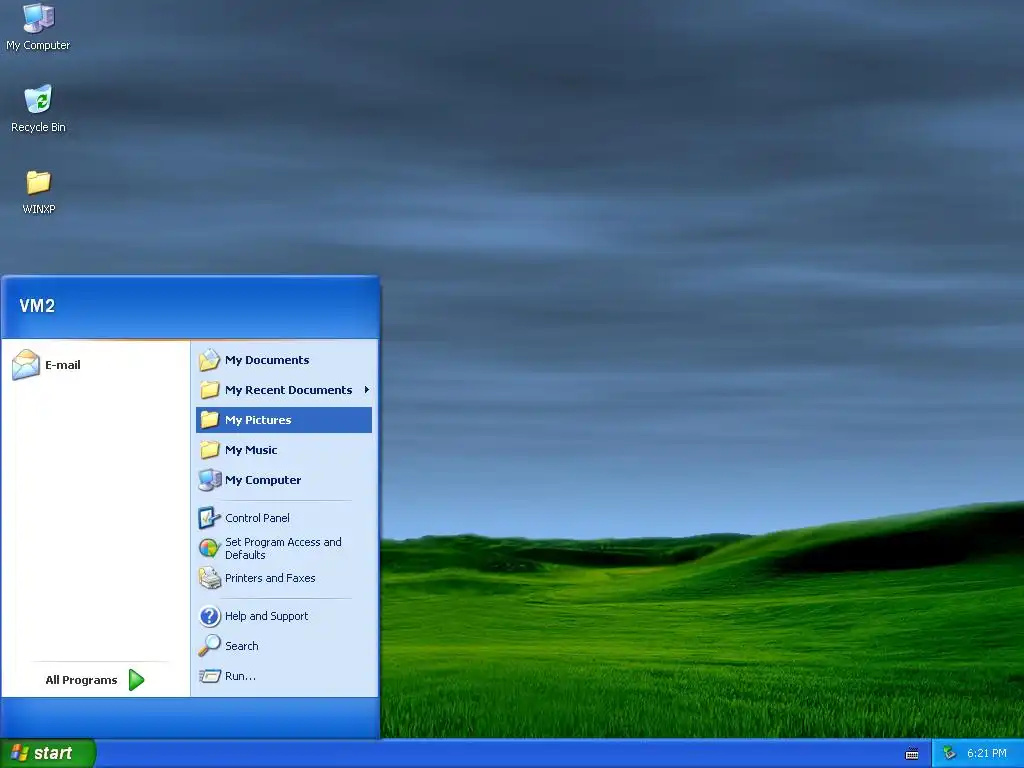Click the Printers and Faxes icon

coord(209,578)
